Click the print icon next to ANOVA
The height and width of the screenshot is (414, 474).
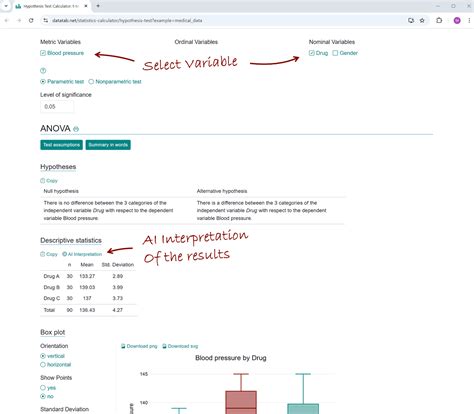76,129
